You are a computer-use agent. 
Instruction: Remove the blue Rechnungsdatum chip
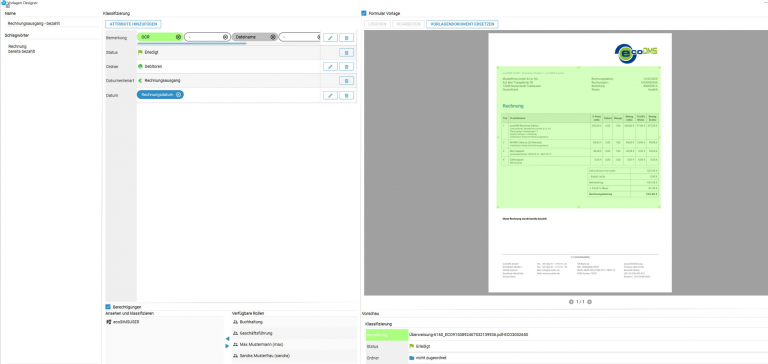point(178,95)
